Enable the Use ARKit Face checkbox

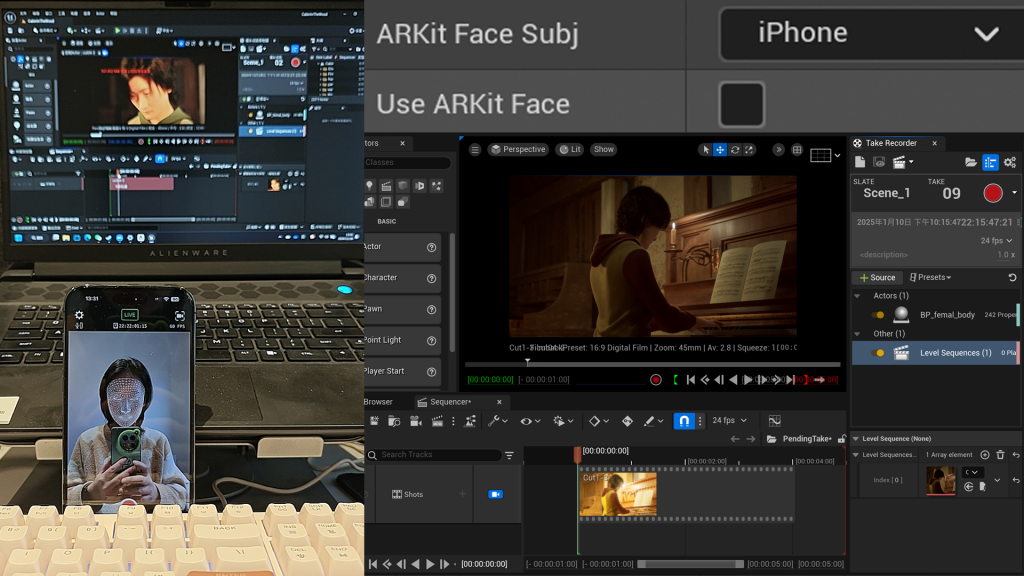[x=741, y=104]
